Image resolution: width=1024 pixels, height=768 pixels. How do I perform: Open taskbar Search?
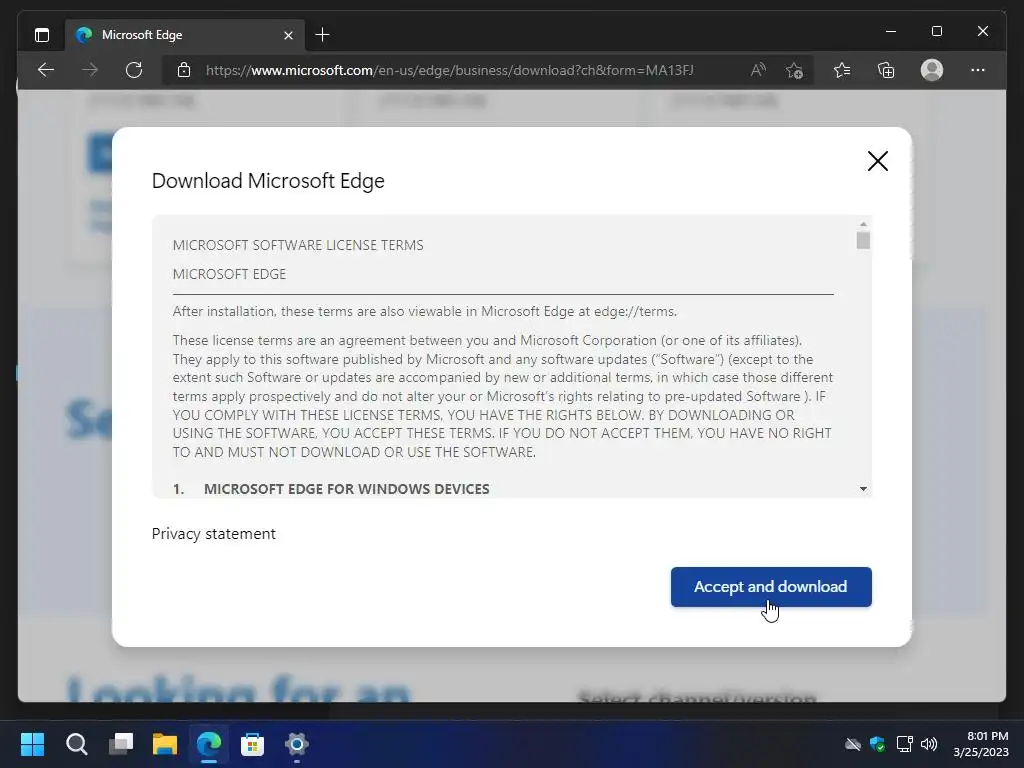coord(76,744)
